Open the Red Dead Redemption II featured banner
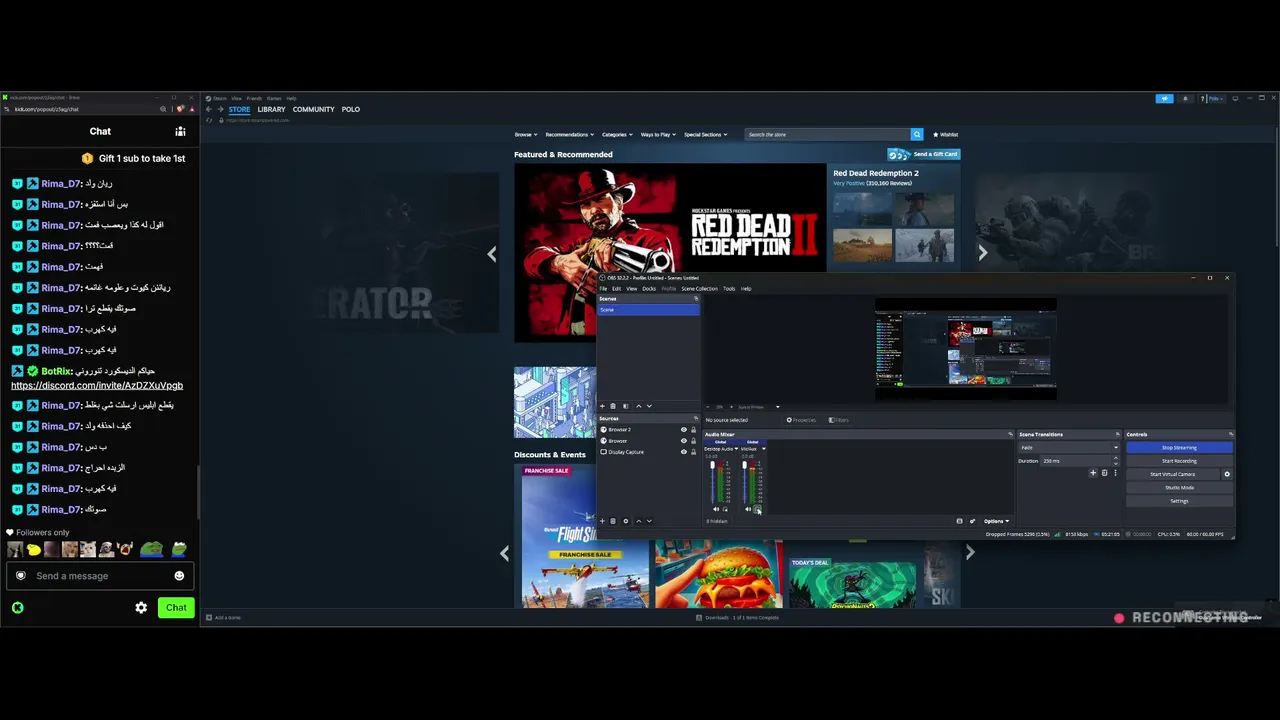 click(670, 253)
